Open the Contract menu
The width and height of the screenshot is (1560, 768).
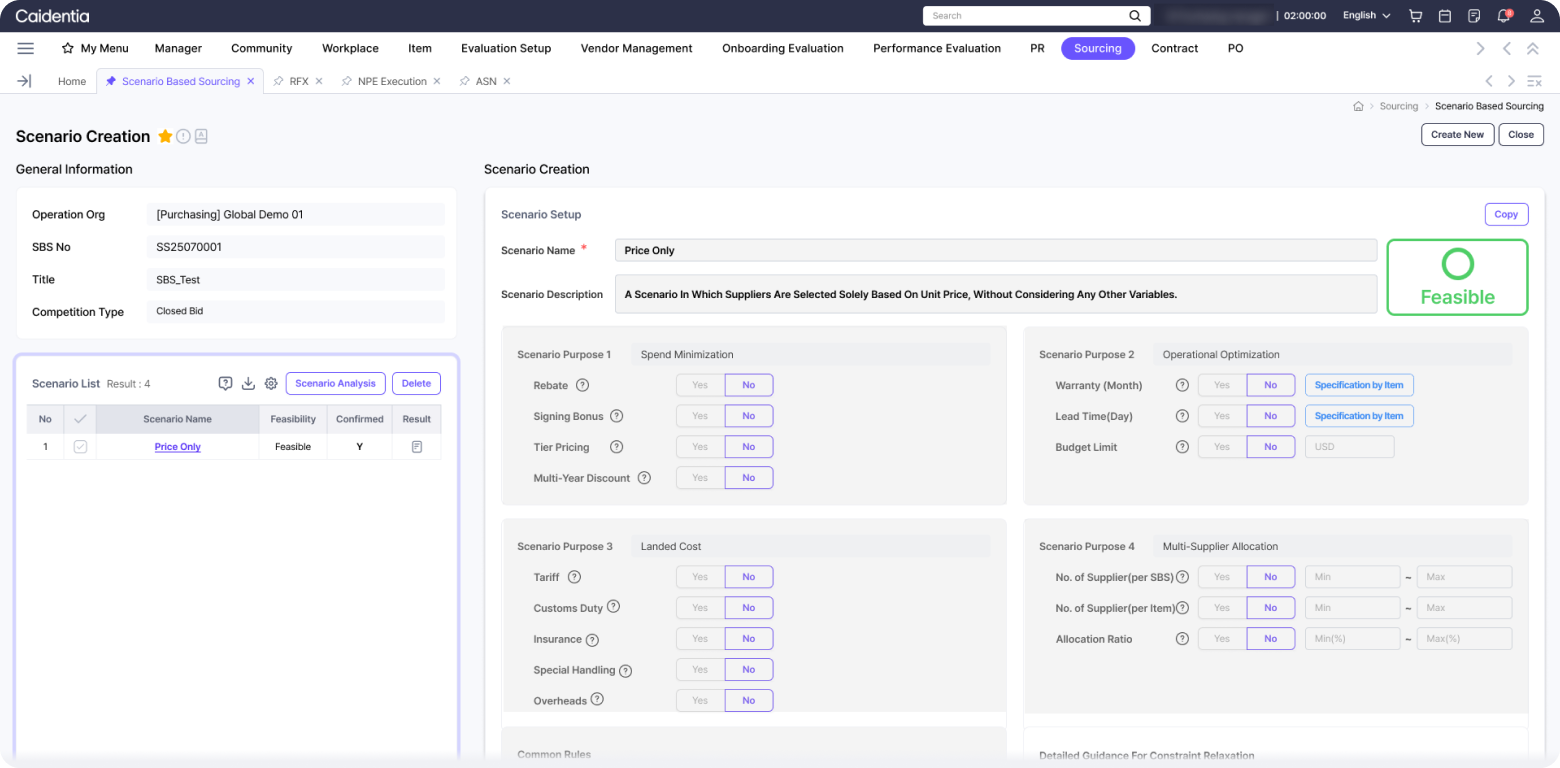tap(1174, 48)
